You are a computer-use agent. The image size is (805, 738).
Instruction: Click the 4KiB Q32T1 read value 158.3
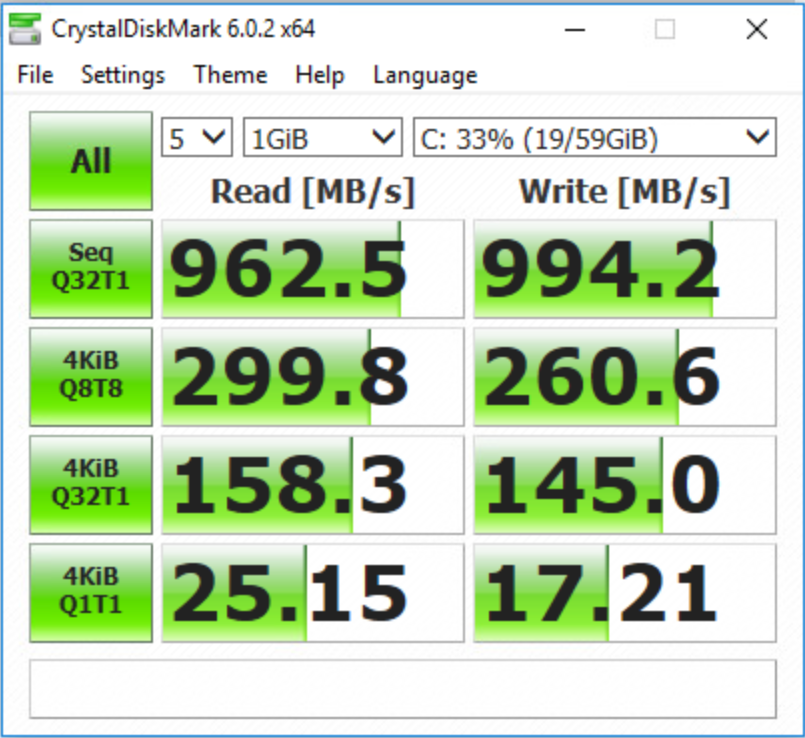click(x=313, y=484)
